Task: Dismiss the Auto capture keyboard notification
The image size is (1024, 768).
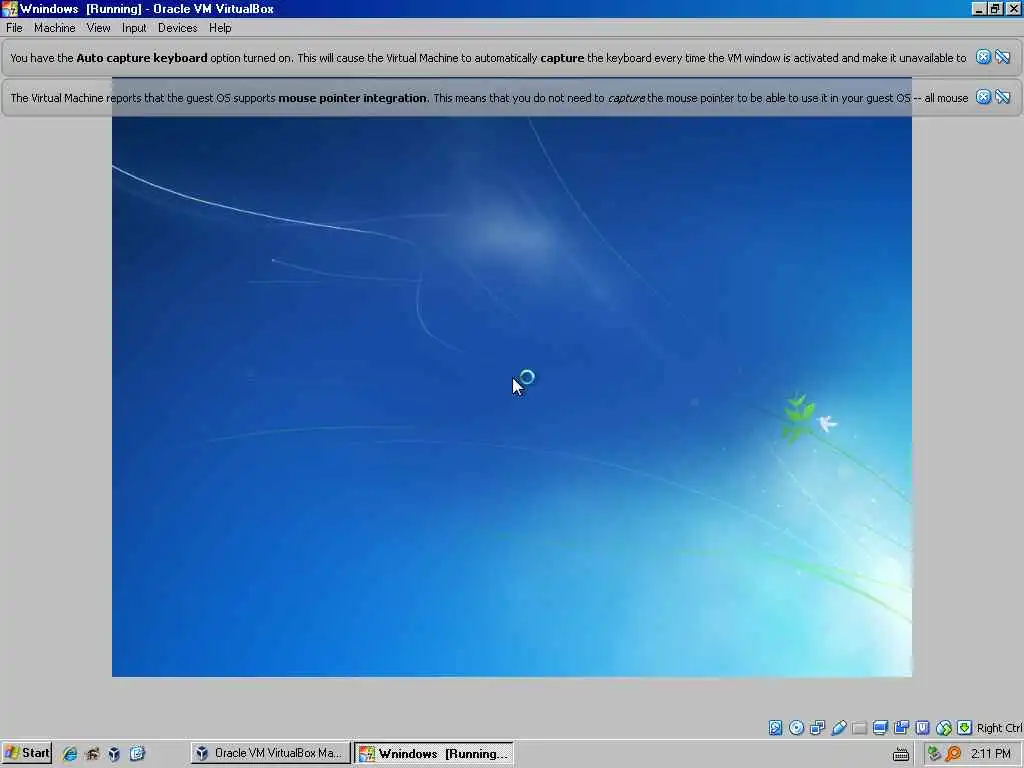Action: tap(983, 57)
